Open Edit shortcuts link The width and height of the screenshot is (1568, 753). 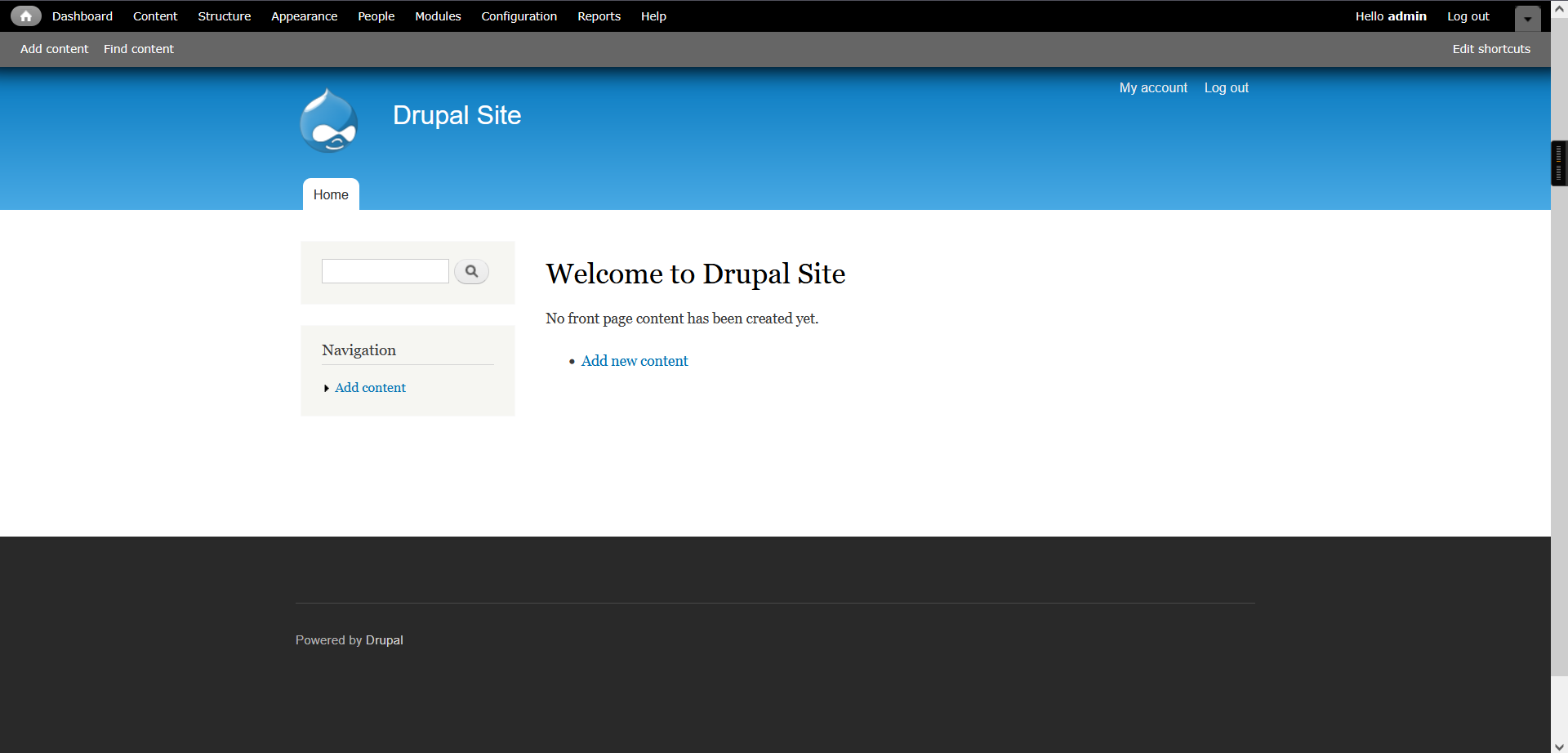(1491, 49)
